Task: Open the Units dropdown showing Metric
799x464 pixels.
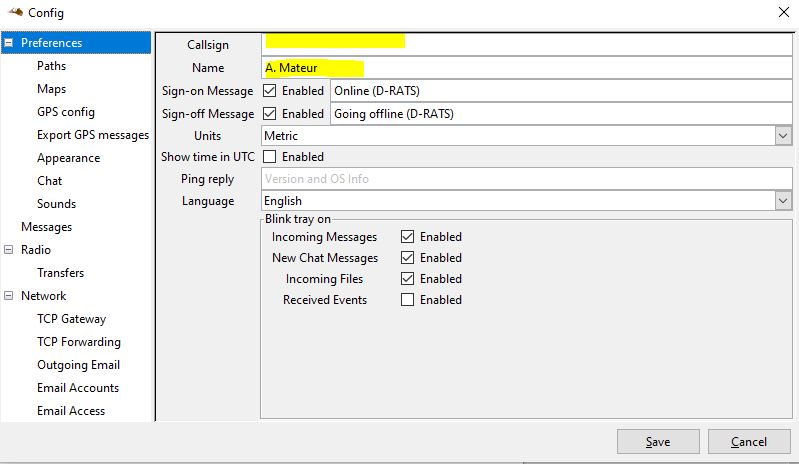Action: 783,136
